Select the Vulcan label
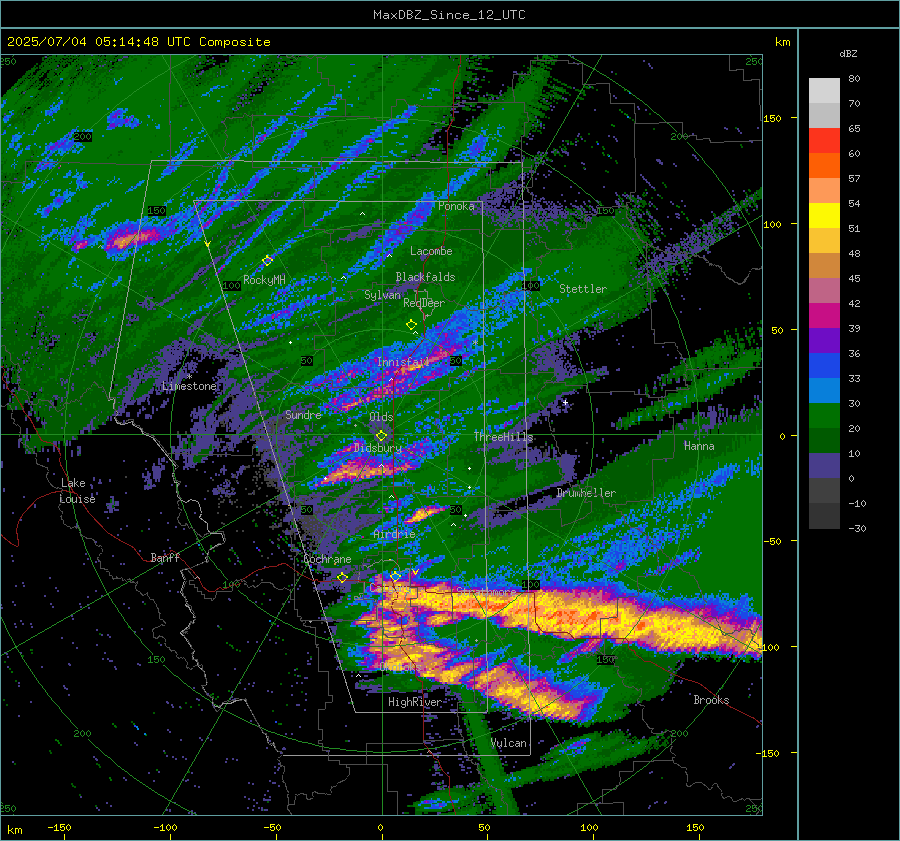Viewport: 900px width, 841px height. tap(509, 743)
